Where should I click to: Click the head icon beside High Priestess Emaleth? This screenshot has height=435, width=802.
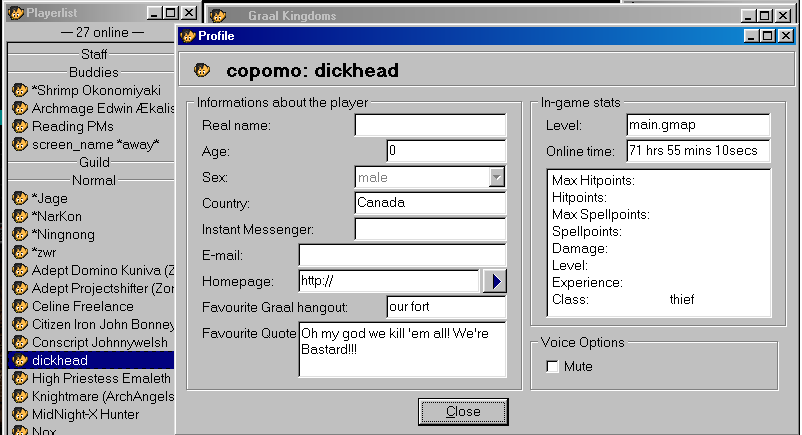(x=19, y=378)
